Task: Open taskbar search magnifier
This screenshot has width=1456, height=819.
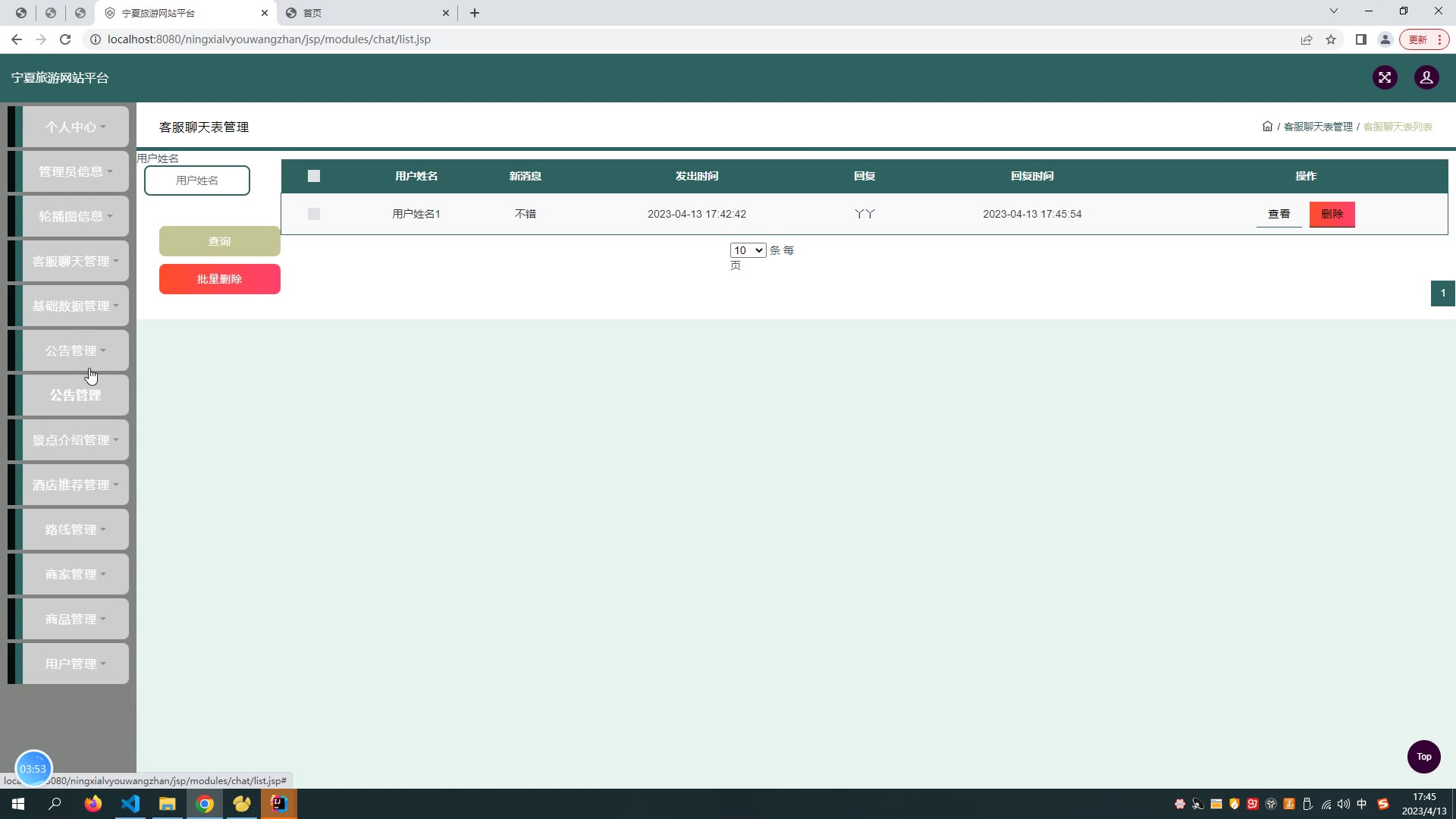Action: pyautogui.click(x=55, y=804)
